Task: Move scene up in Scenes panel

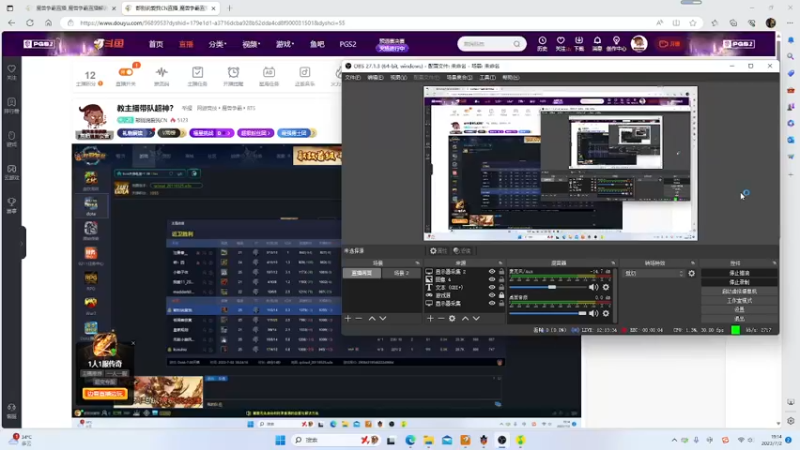Action: (x=372, y=318)
